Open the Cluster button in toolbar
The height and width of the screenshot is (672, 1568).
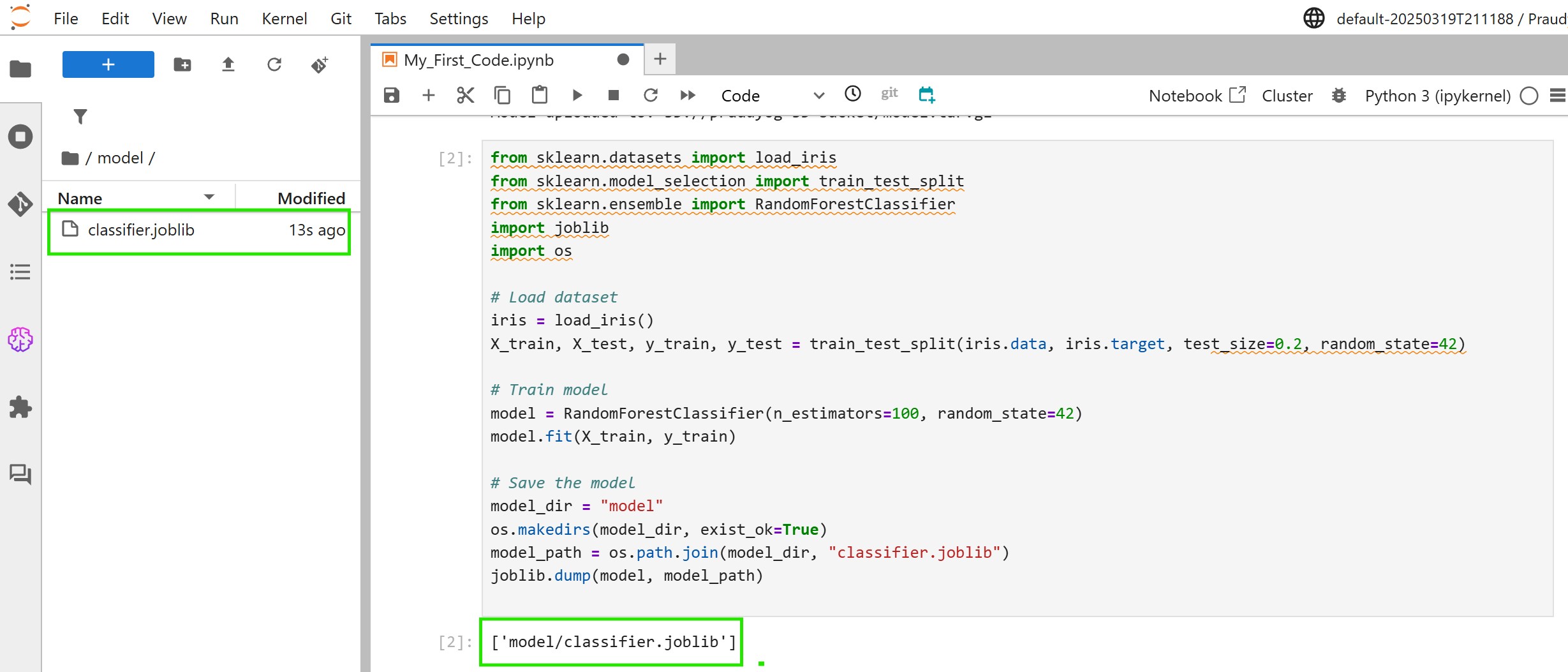coord(1287,96)
